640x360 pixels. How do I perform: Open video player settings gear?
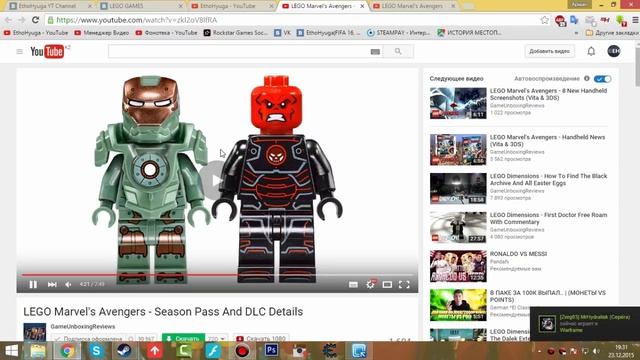click(x=371, y=284)
